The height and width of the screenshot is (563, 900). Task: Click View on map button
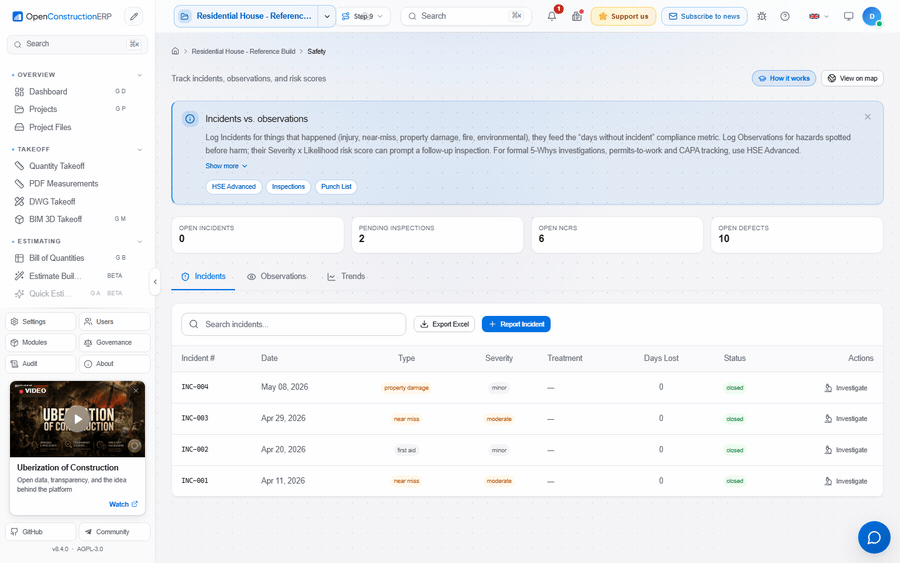pyautogui.click(x=852, y=78)
